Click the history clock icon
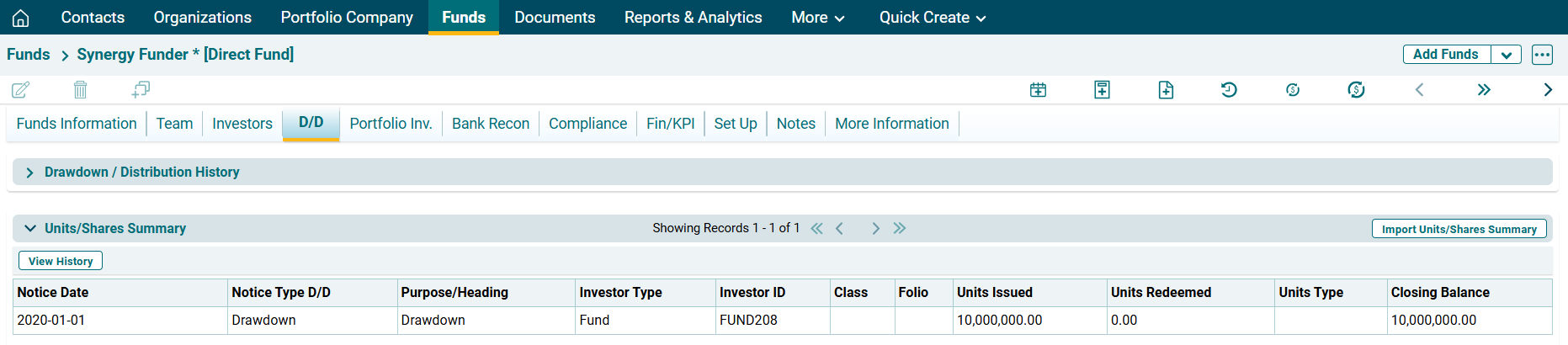Image resolution: width=1568 pixels, height=345 pixels. (x=1229, y=90)
